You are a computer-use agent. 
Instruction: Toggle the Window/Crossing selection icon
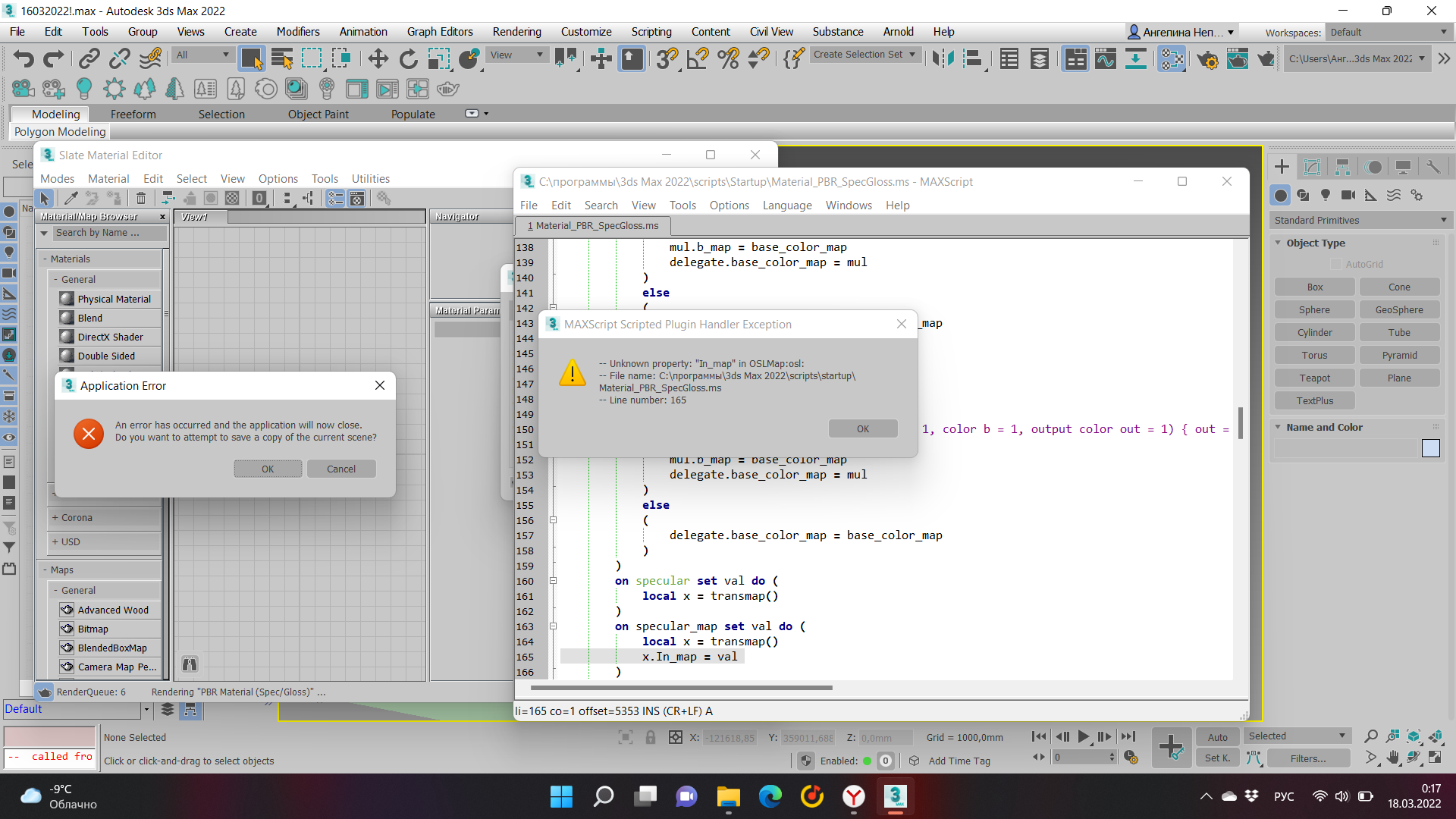tap(341, 58)
